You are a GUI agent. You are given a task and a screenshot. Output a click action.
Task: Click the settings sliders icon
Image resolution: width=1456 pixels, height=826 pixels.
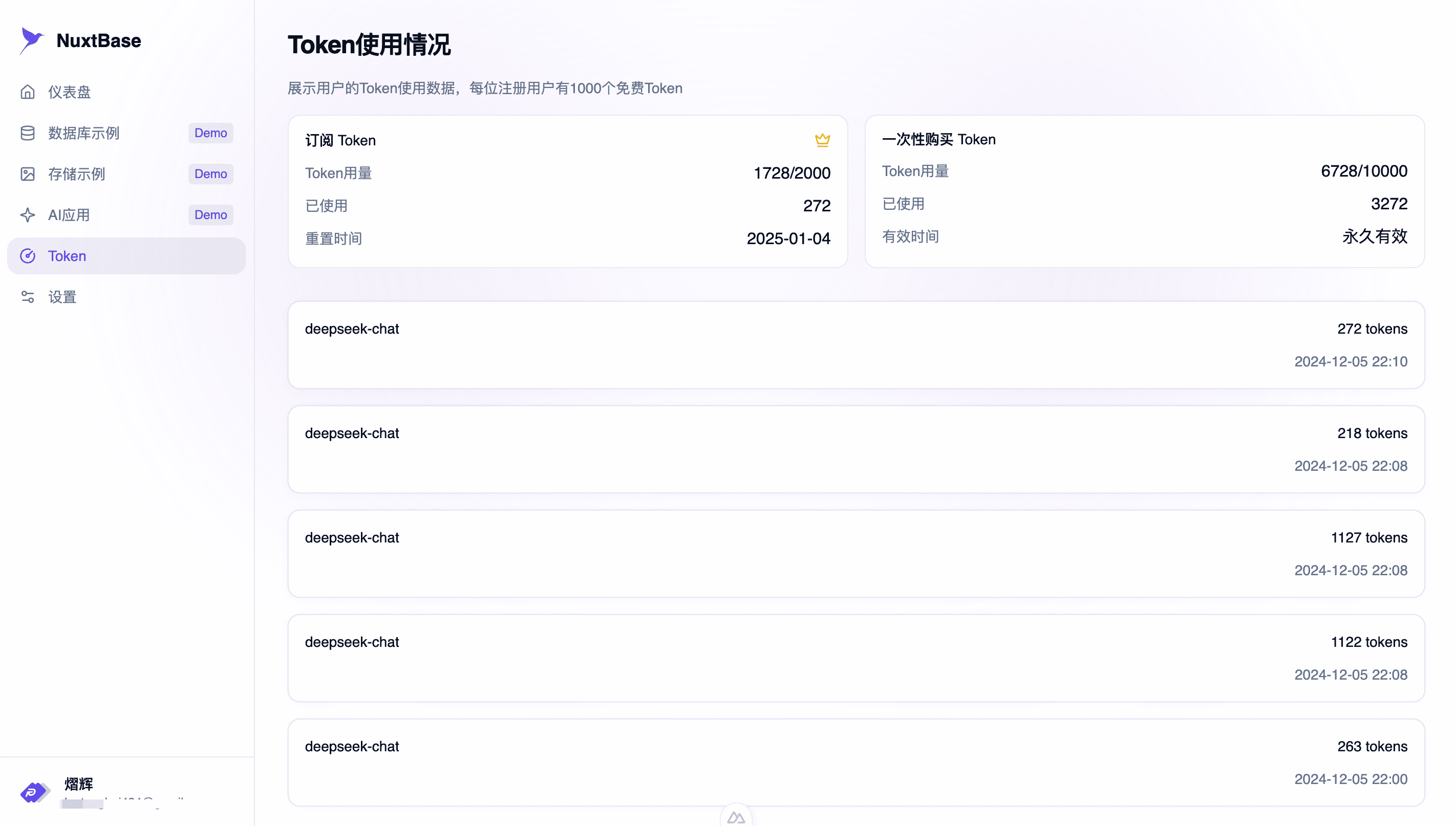click(x=28, y=297)
